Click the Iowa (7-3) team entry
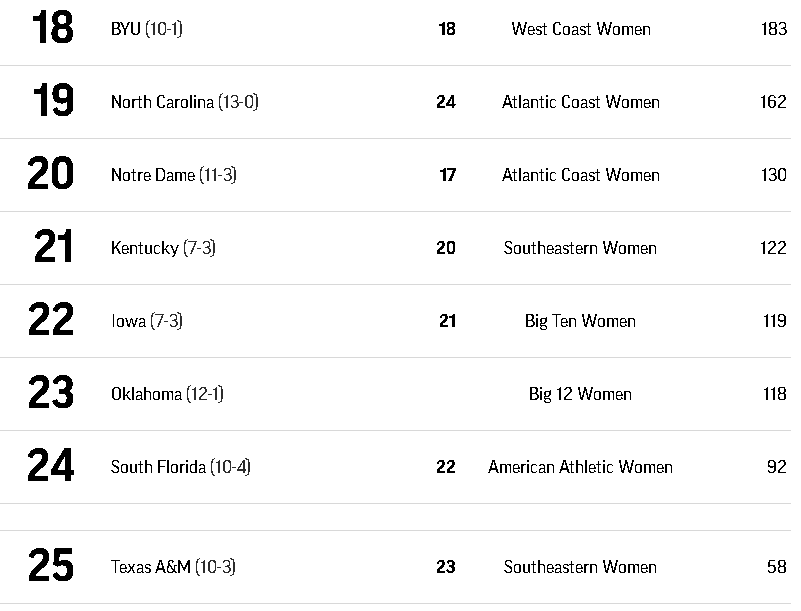 (146, 321)
